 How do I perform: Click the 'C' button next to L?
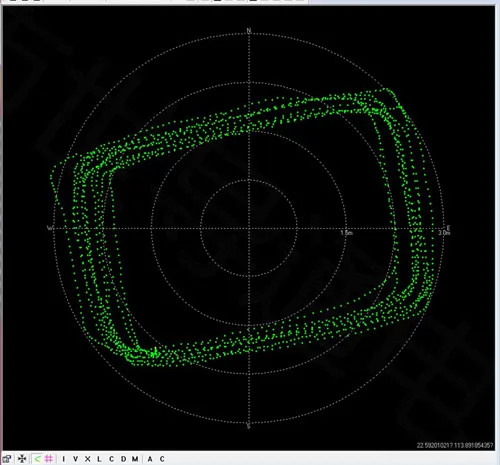point(111,459)
